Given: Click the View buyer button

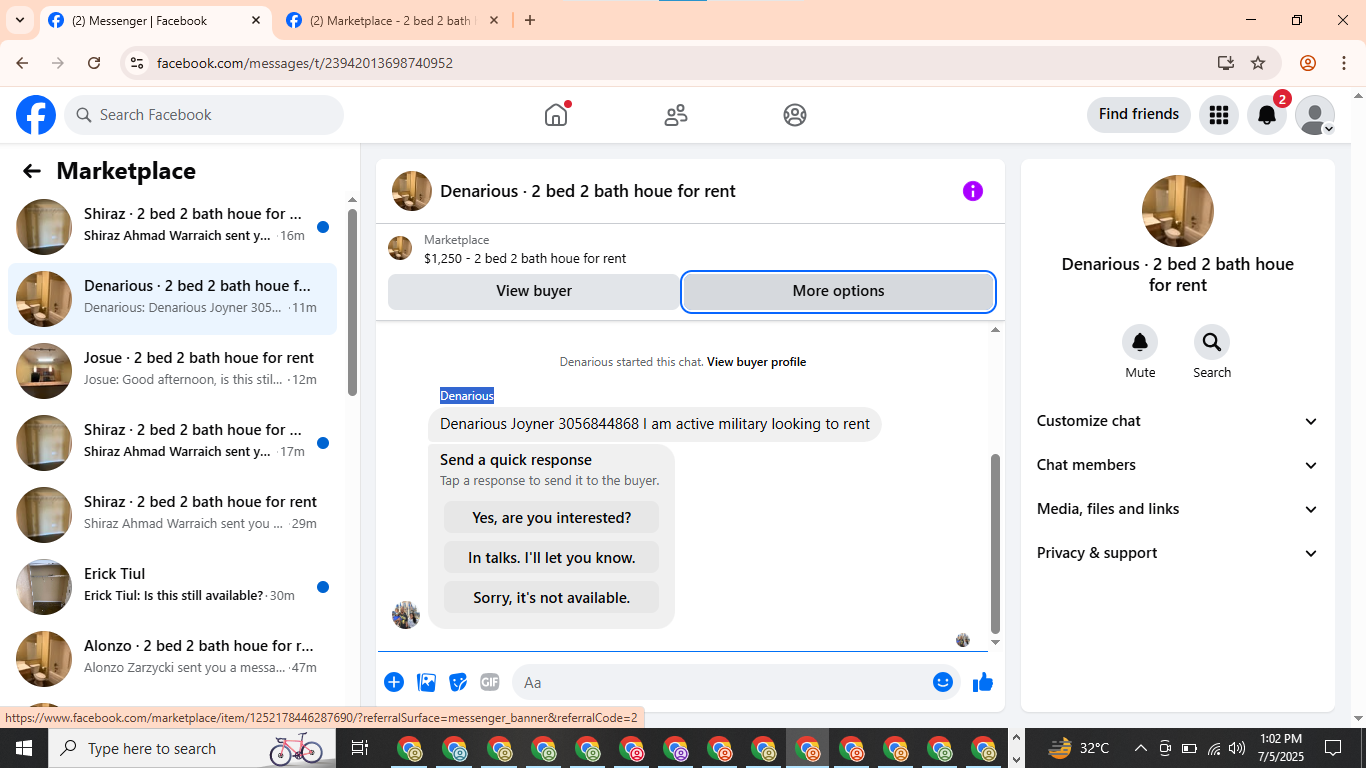Looking at the screenshot, I should (534, 291).
